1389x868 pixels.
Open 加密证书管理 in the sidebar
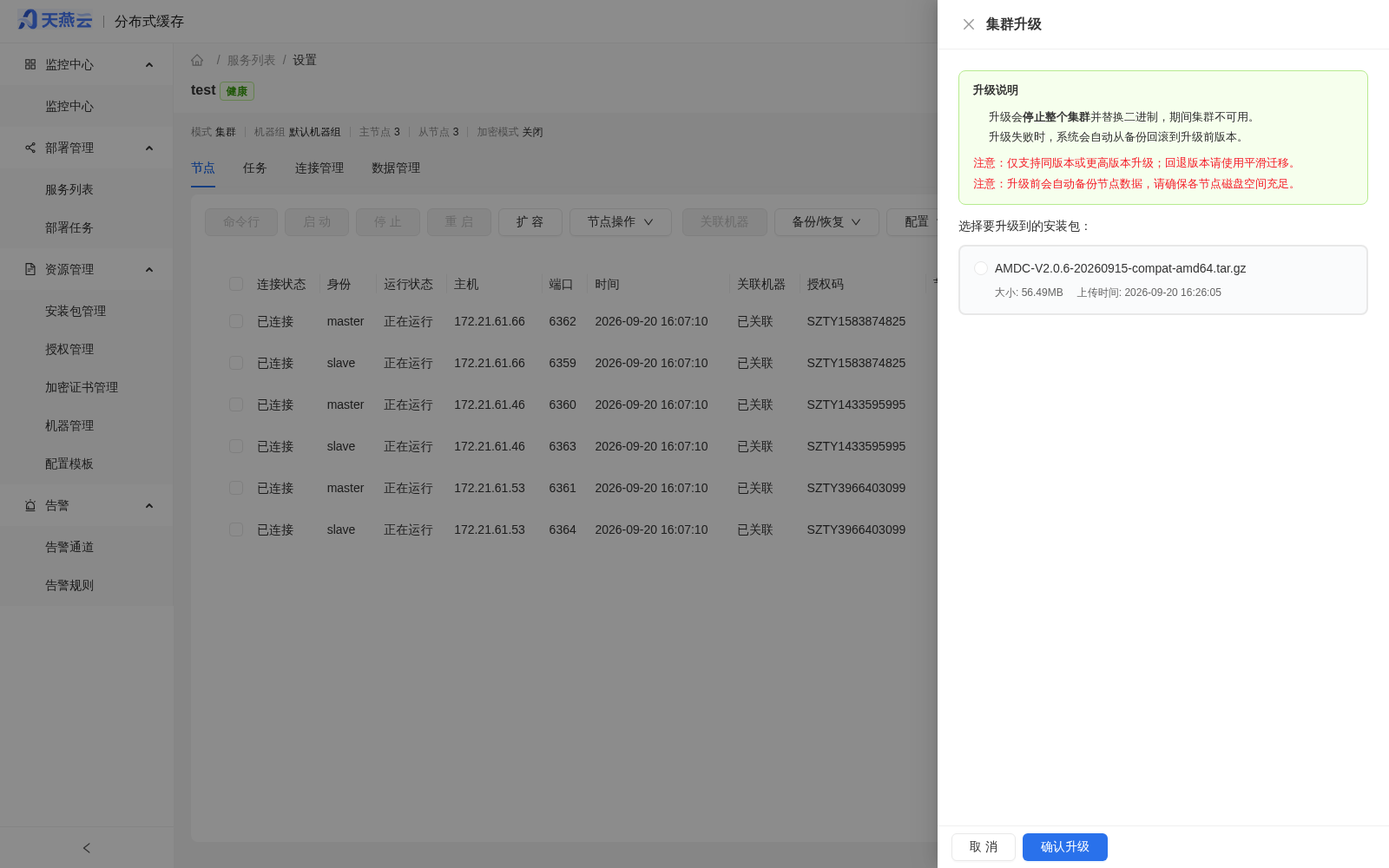tap(87, 387)
